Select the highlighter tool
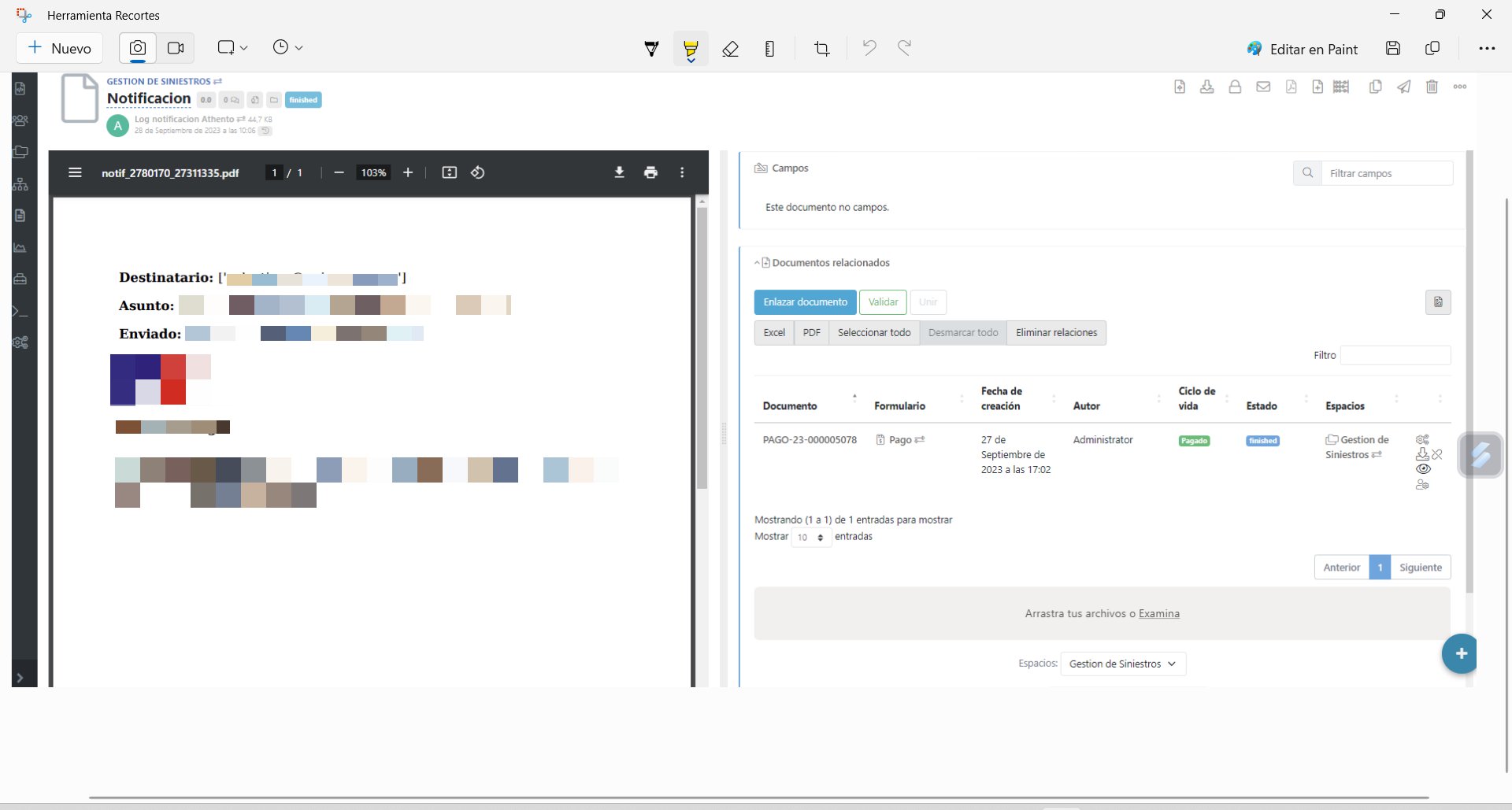Viewport: 1512px width, 810px height. coord(691,49)
